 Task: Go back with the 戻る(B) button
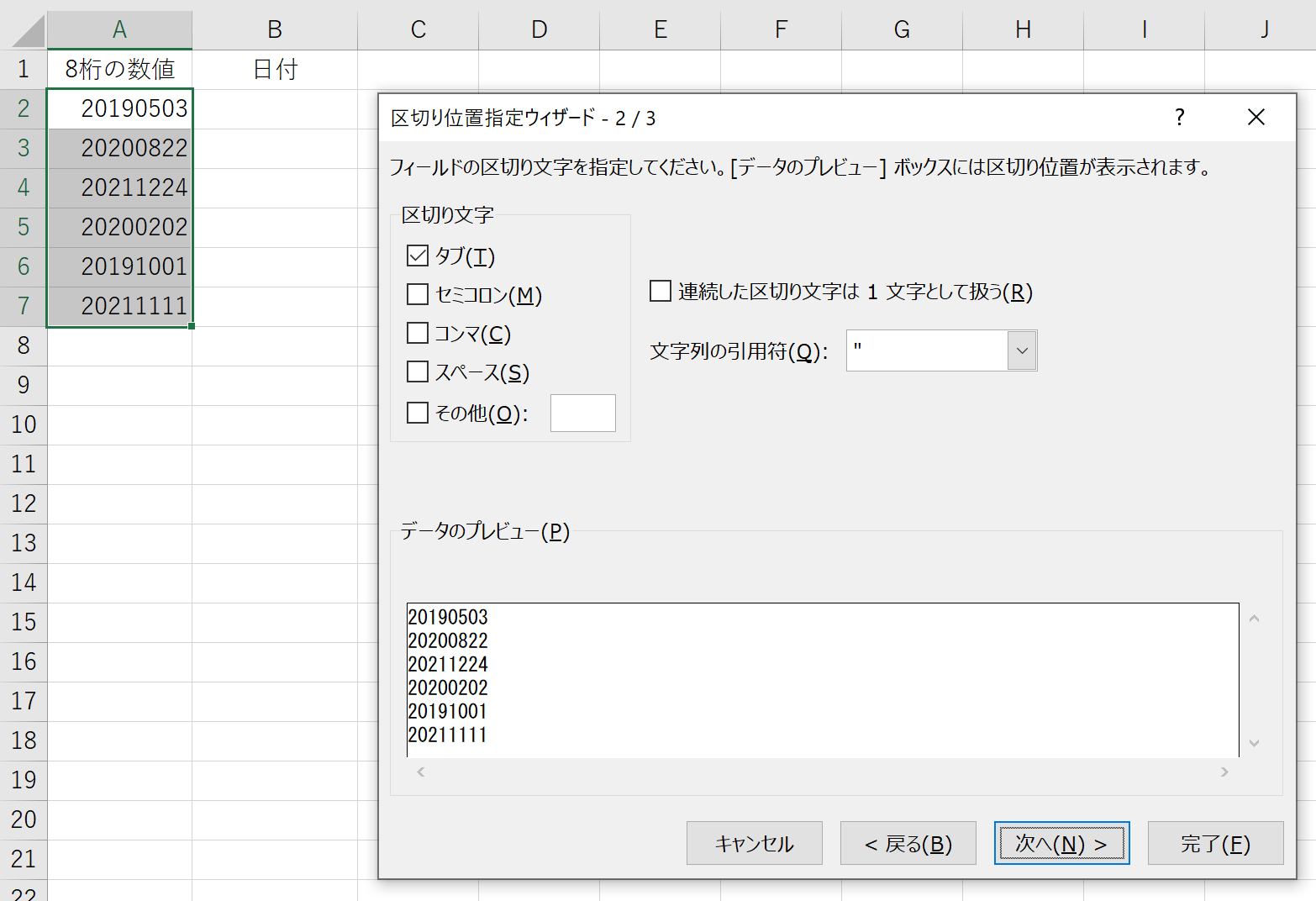pyautogui.click(x=908, y=843)
